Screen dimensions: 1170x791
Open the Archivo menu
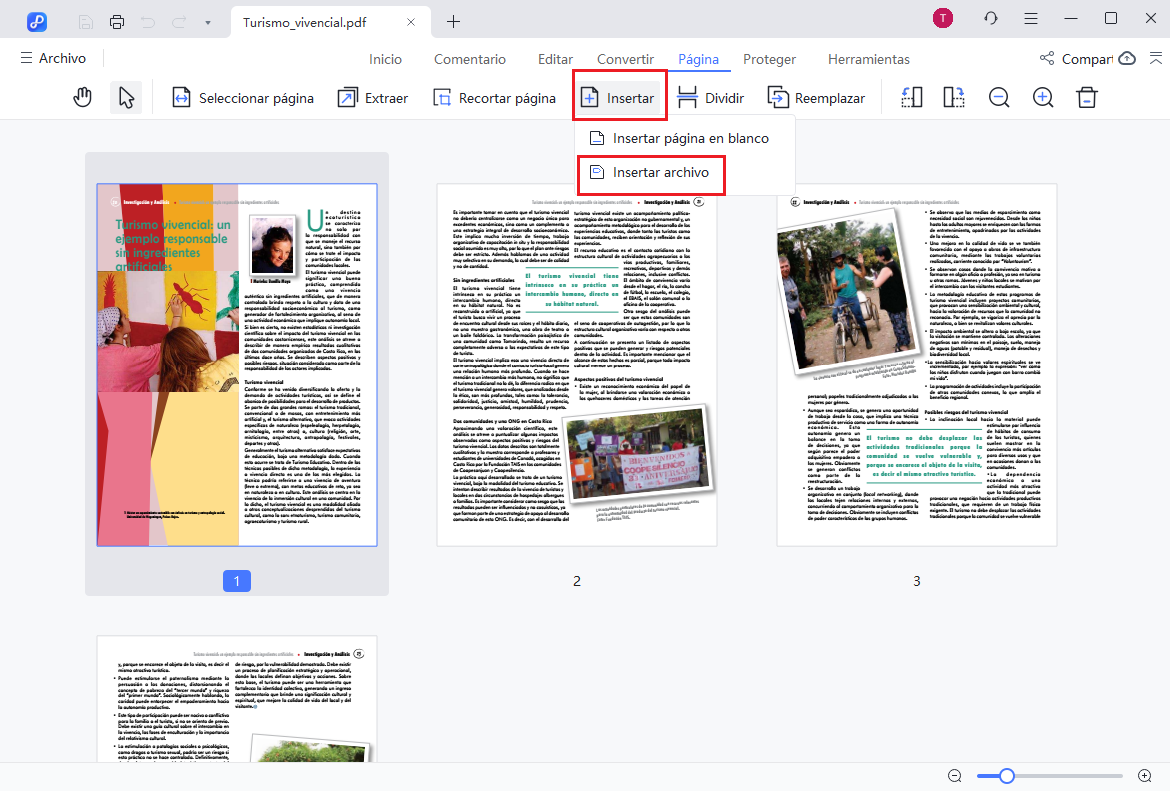click(x=53, y=59)
